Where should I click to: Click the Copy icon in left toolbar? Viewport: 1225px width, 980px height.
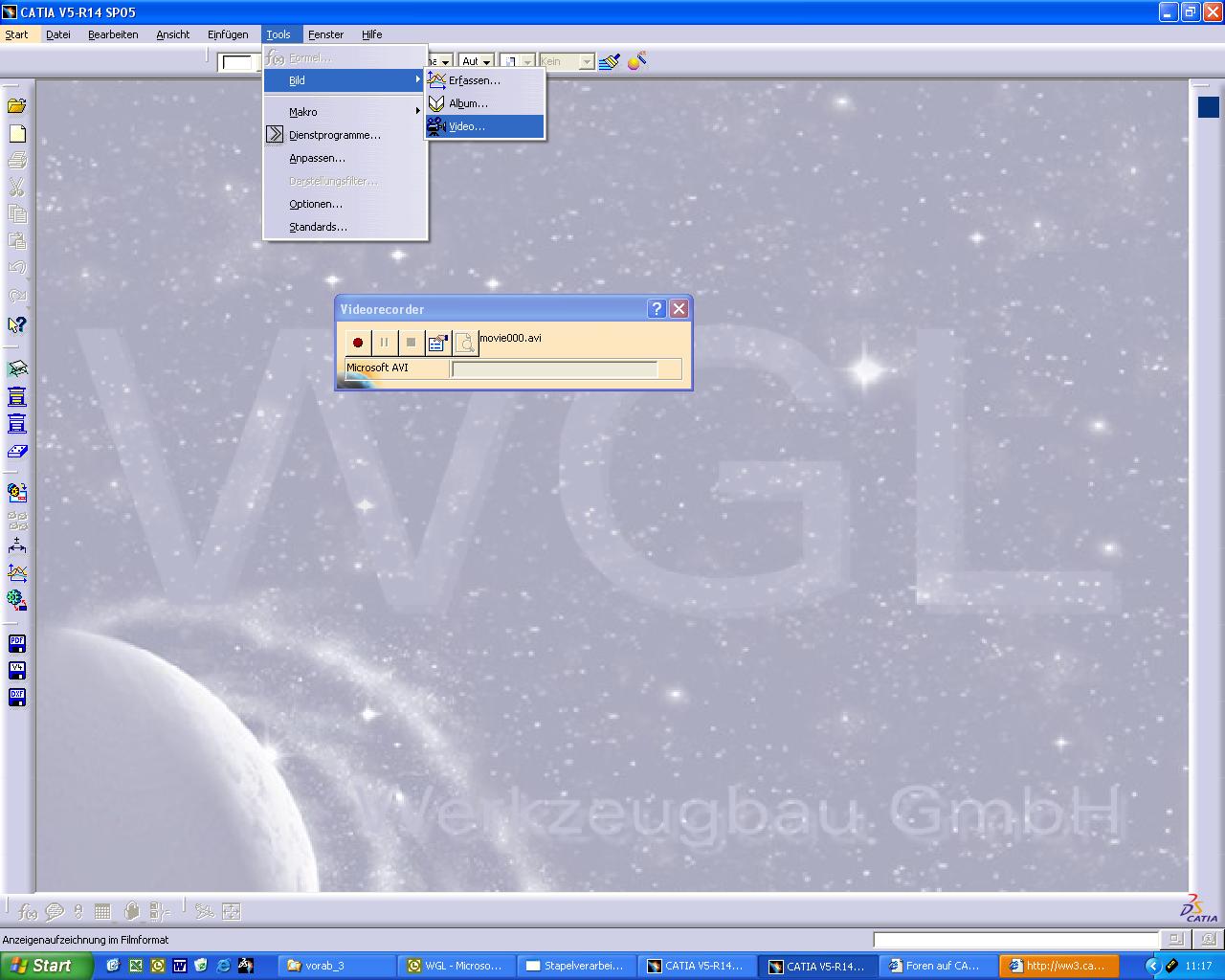(x=17, y=214)
